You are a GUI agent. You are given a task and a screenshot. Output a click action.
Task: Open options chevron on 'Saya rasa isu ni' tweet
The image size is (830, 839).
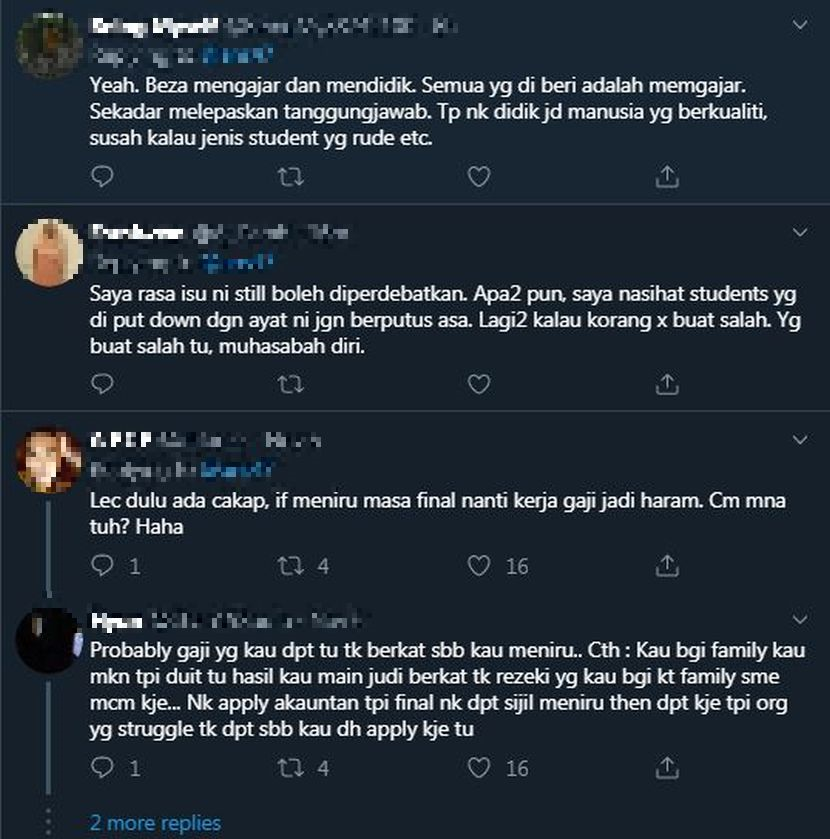point(799,232)
